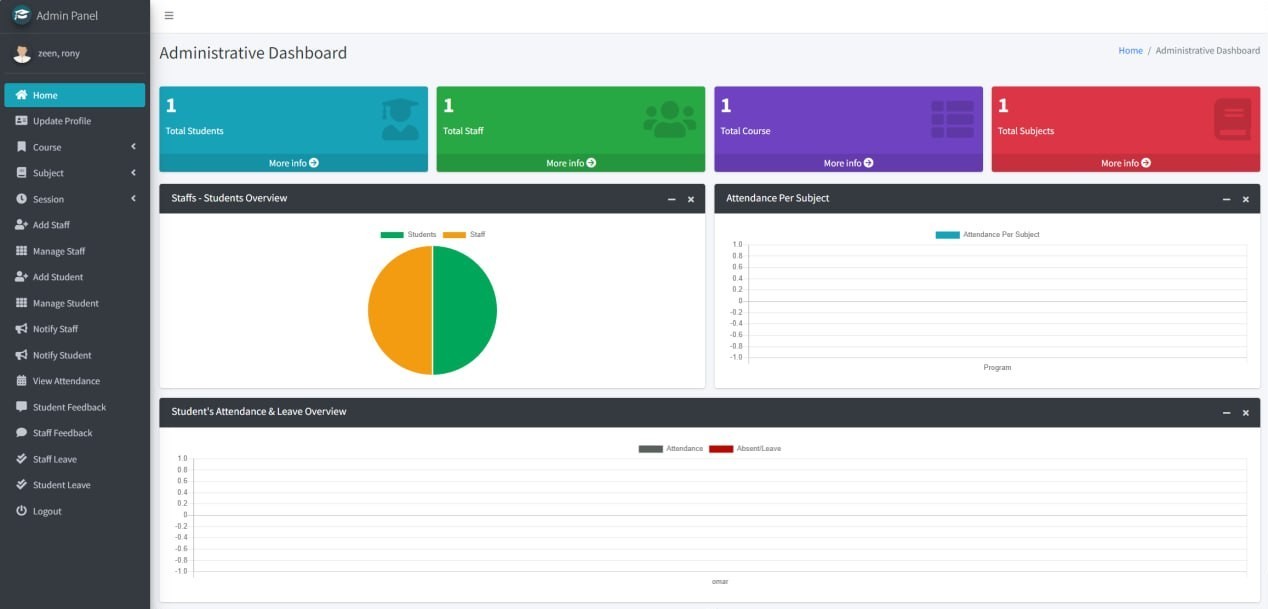Image resolution: width=1268 pixels, height=609 pixels.
Task: Click the grid icon on Total Course card
Action: (952, 119)
